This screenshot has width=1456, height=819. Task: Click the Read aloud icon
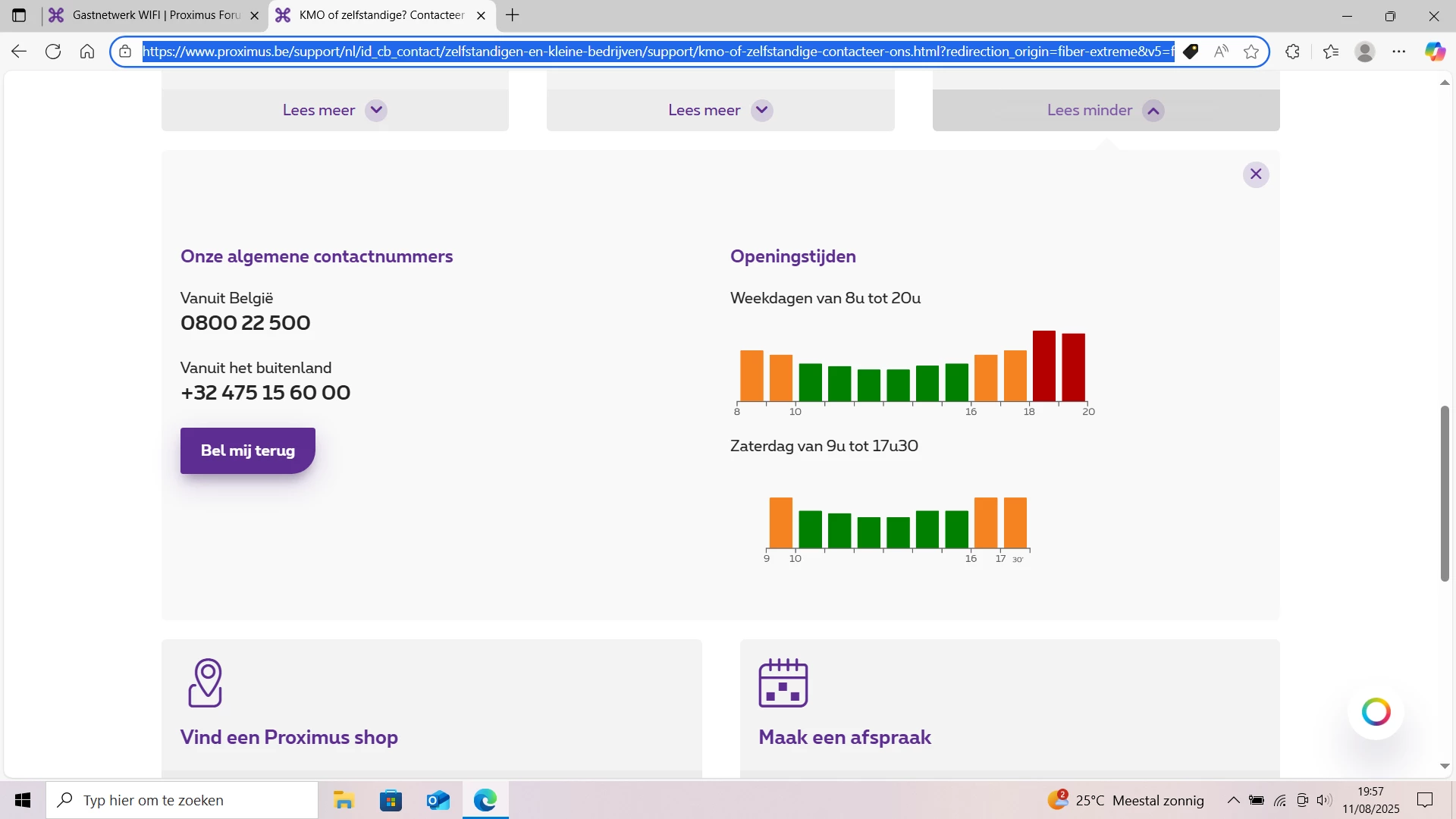coord(1221,52)
